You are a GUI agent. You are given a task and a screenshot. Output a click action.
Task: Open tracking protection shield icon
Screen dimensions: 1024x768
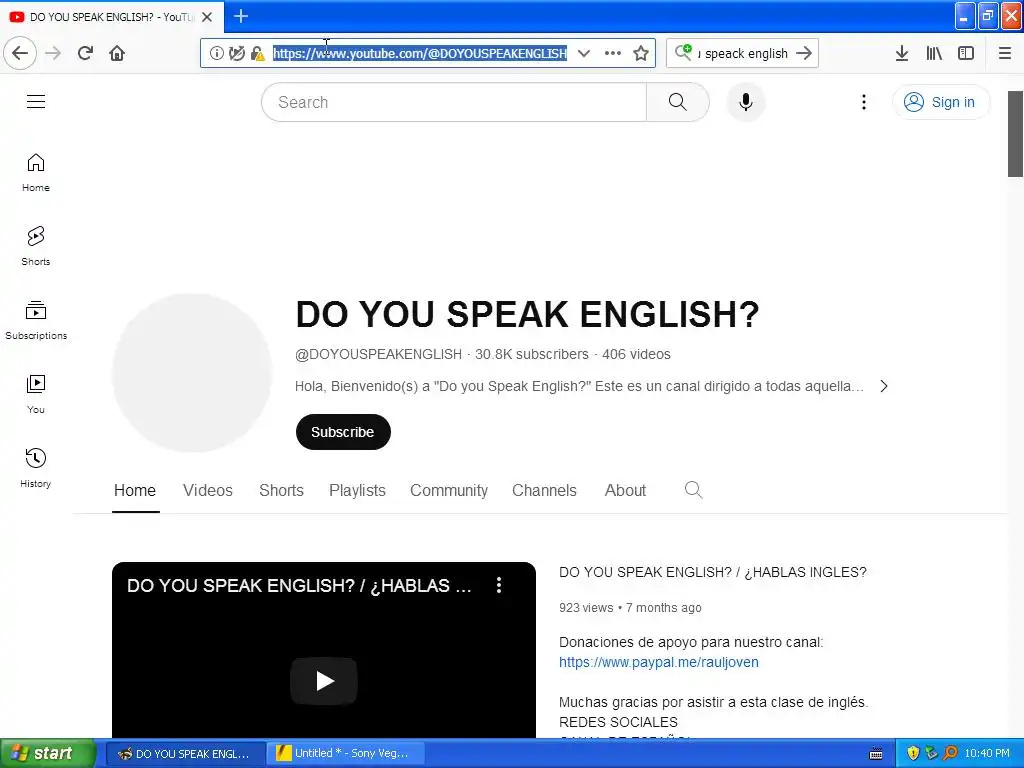point(237,53)
